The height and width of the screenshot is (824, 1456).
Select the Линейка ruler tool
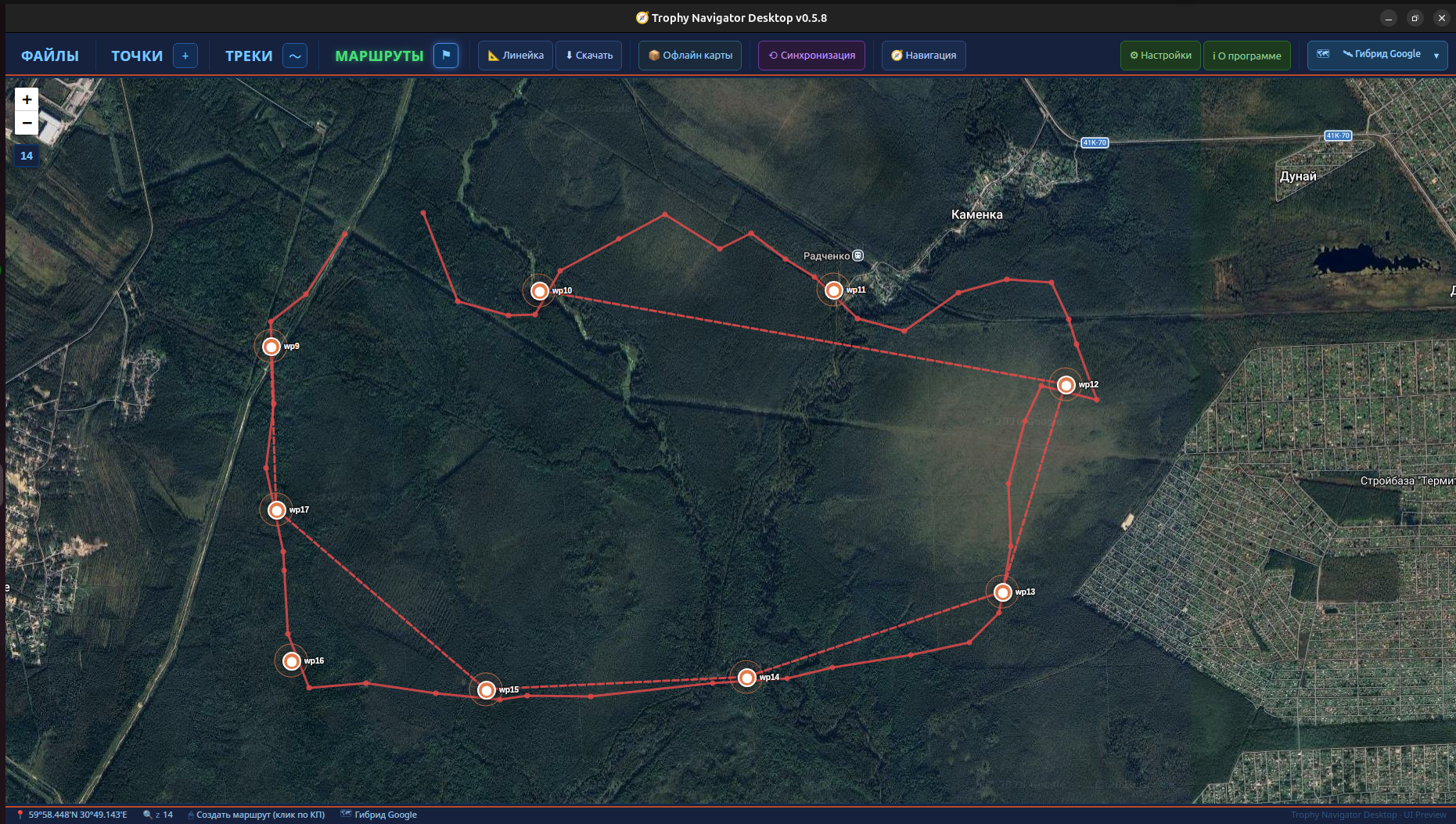pos(516,56)
